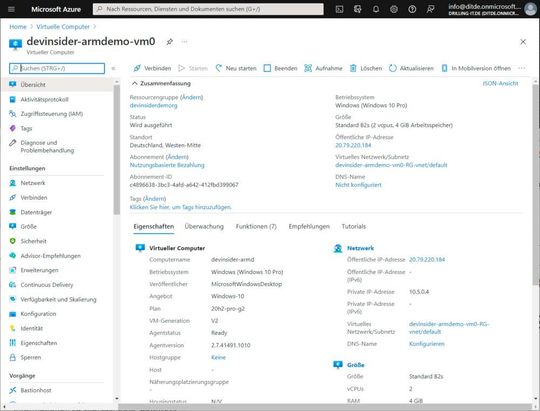Open devinsiderdemorg resource group link
The width and height of the screenshot is (540, 411).
154,105
